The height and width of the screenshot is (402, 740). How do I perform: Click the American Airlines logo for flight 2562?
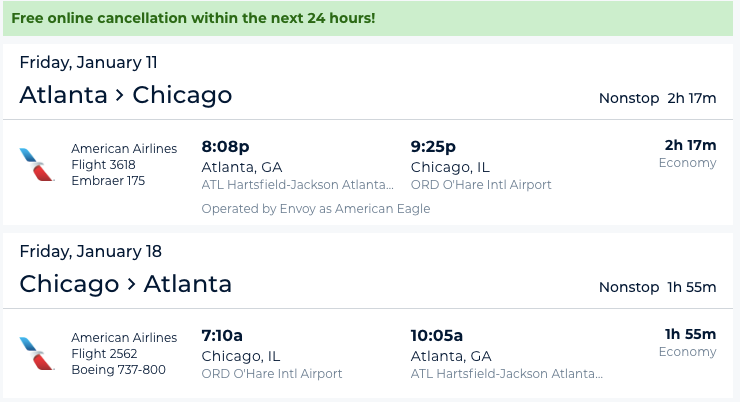(37, 353)
